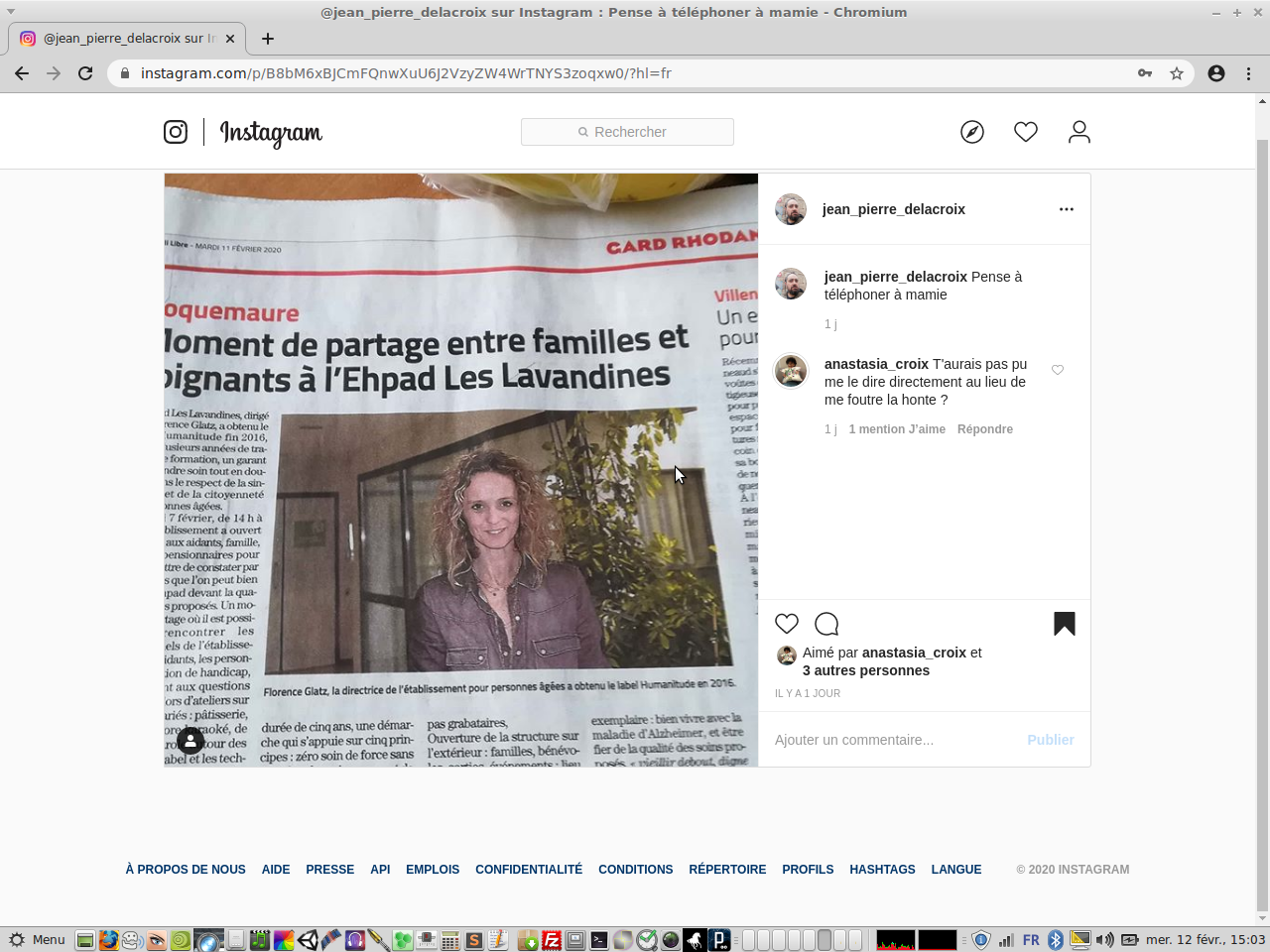Open Chromium three-dot browser menu
Viewport: 1270px width, 952px height.
click(x=1249, y=73)
